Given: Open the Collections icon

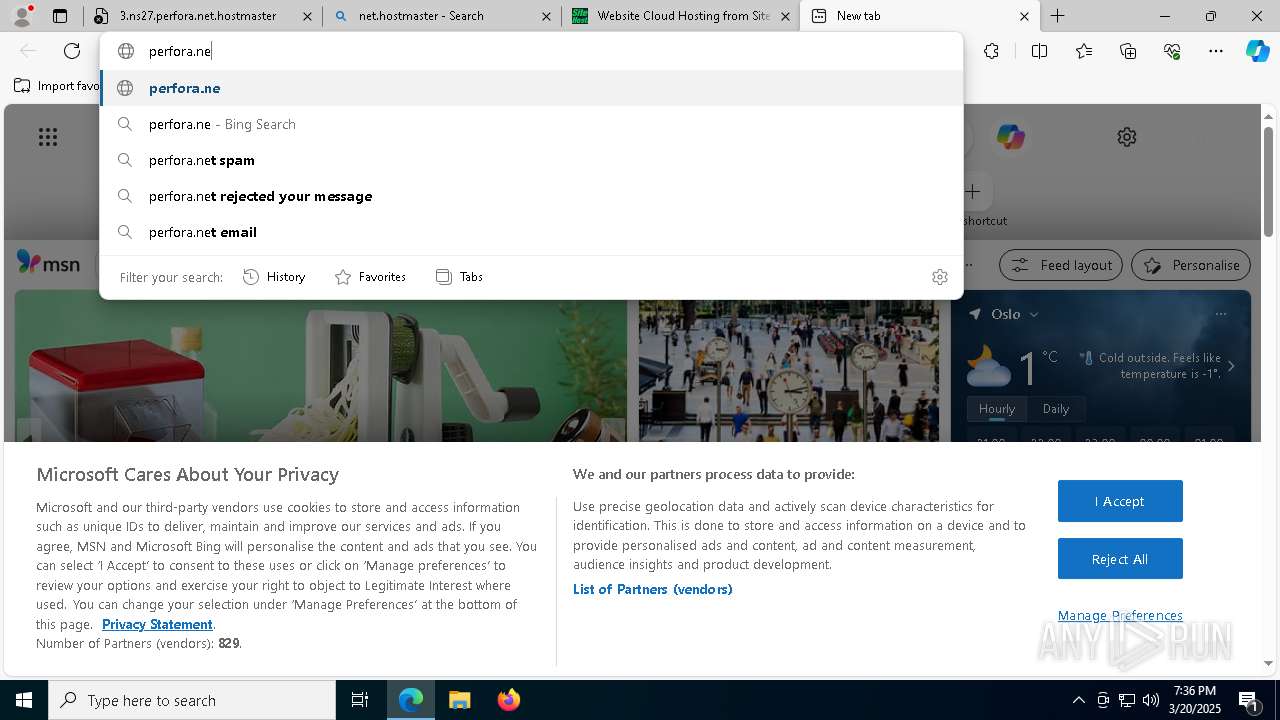Looking at the screenshot, I should [1128, 51].
